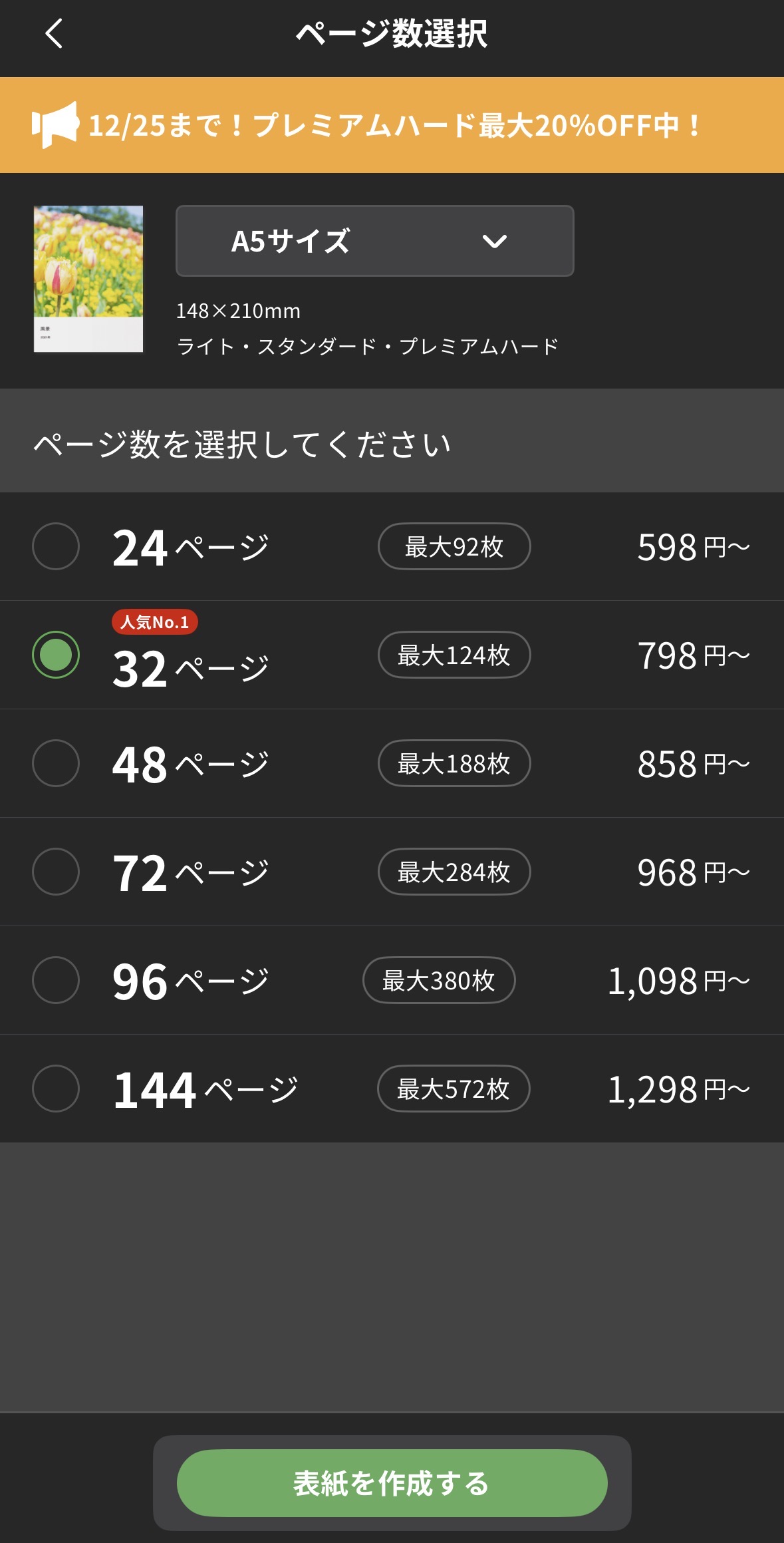
Task: Tap the 1,298円 price label
Action: pos(678,1089)
